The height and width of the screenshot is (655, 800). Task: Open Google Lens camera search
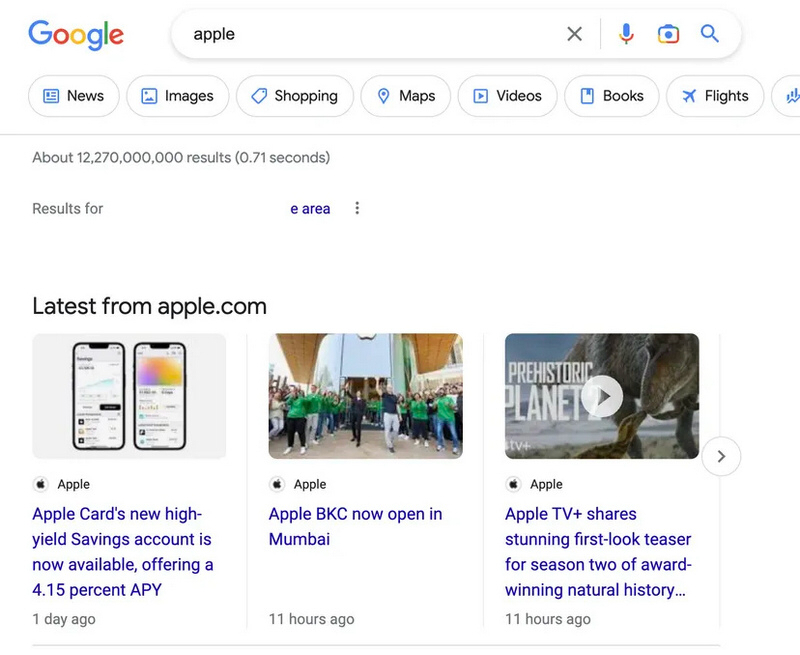[x=668, y=34]
